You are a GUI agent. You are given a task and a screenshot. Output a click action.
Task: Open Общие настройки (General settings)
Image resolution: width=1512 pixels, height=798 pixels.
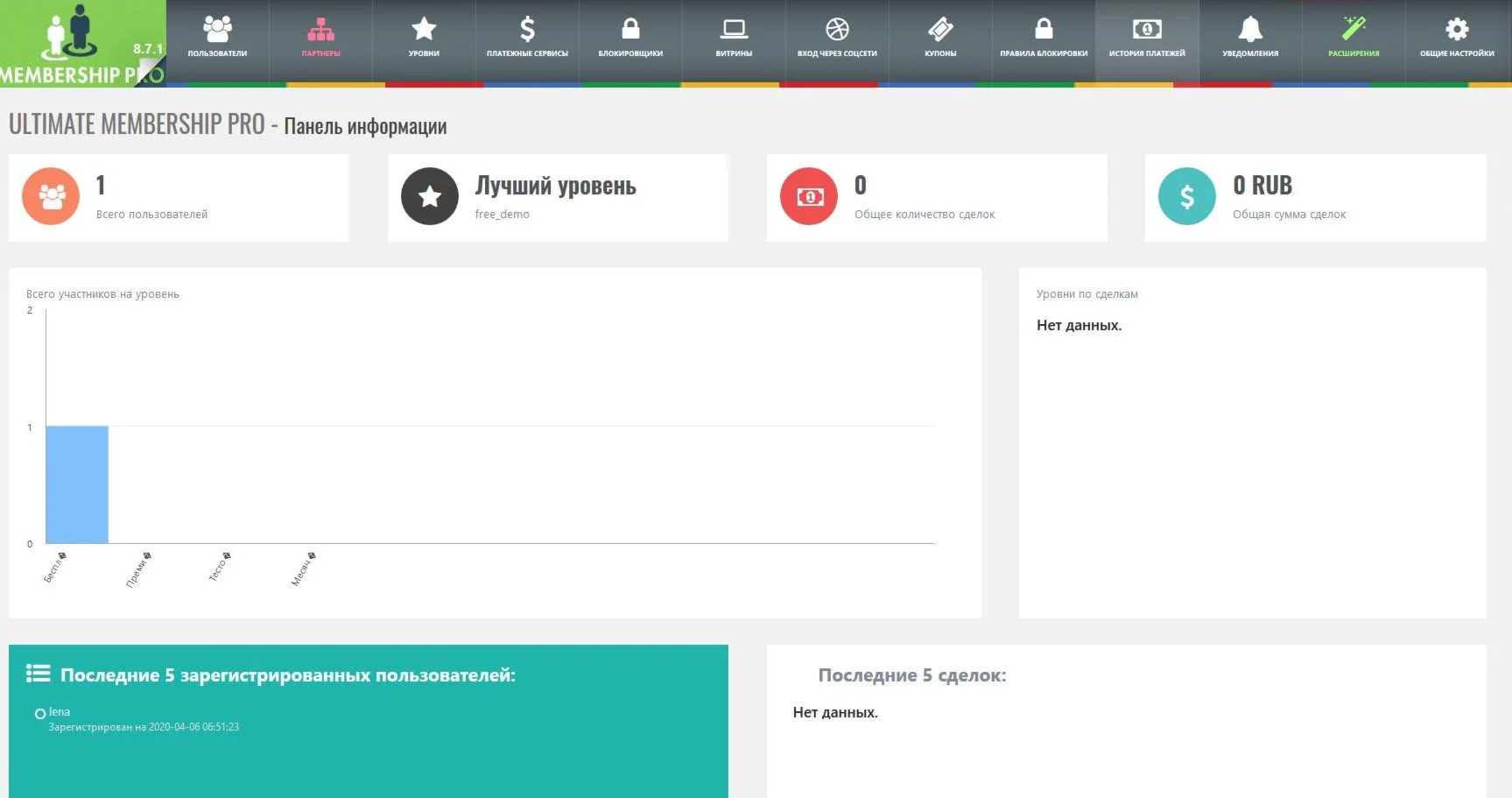coord(1456,39)
